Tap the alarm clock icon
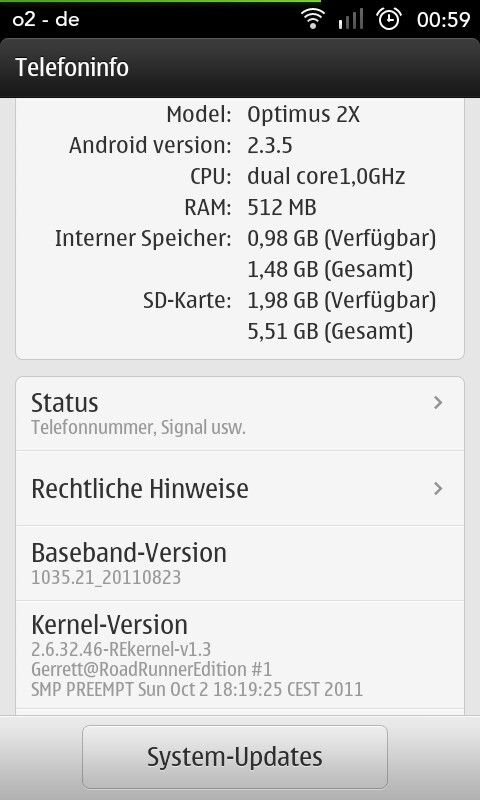 coord(389,19)
